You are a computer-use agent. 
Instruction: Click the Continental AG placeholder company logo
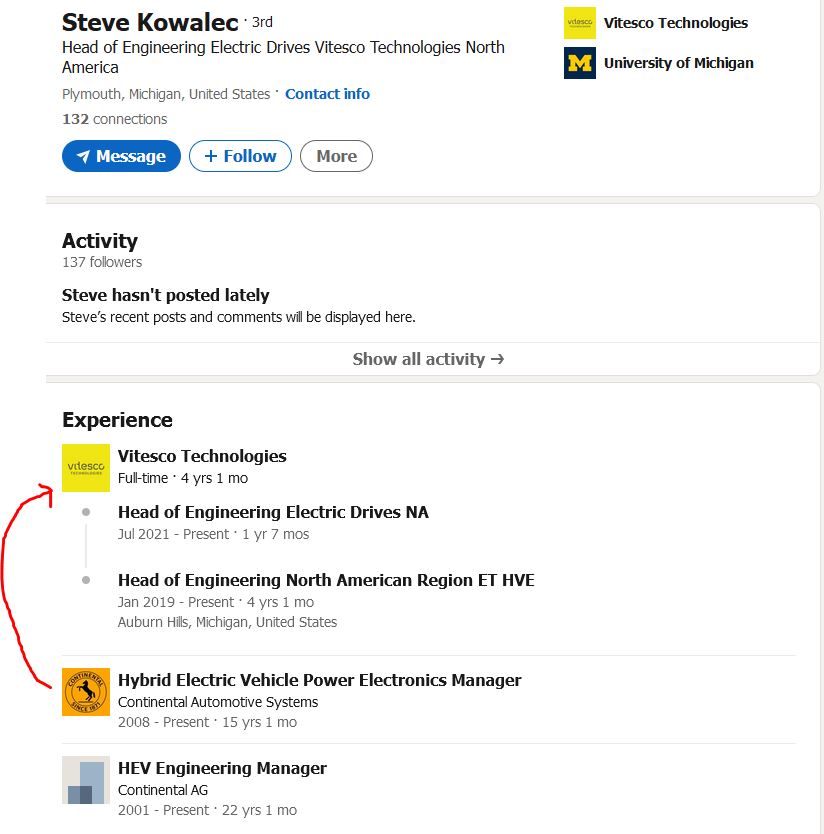[x=86, y=780]
